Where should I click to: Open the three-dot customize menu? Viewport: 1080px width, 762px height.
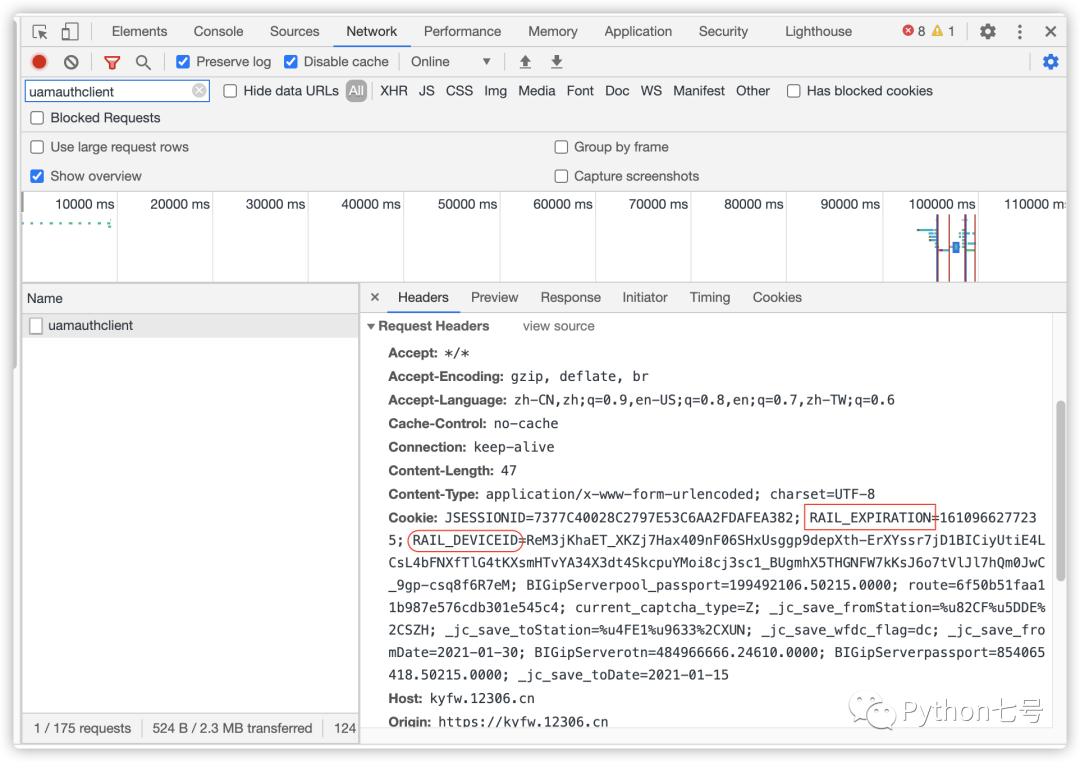1019,32
